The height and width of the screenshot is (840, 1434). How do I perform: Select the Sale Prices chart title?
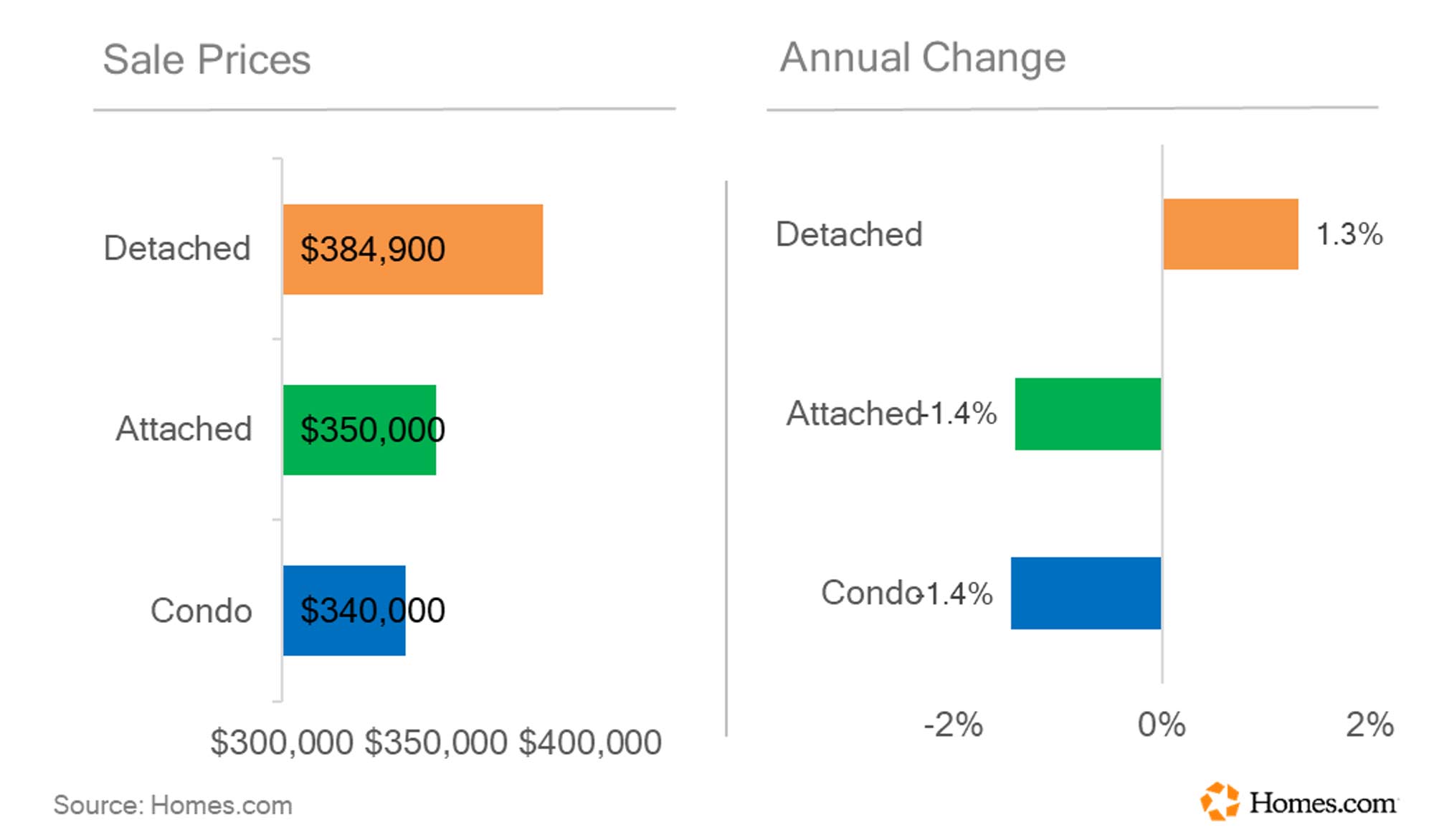(206, 59)
